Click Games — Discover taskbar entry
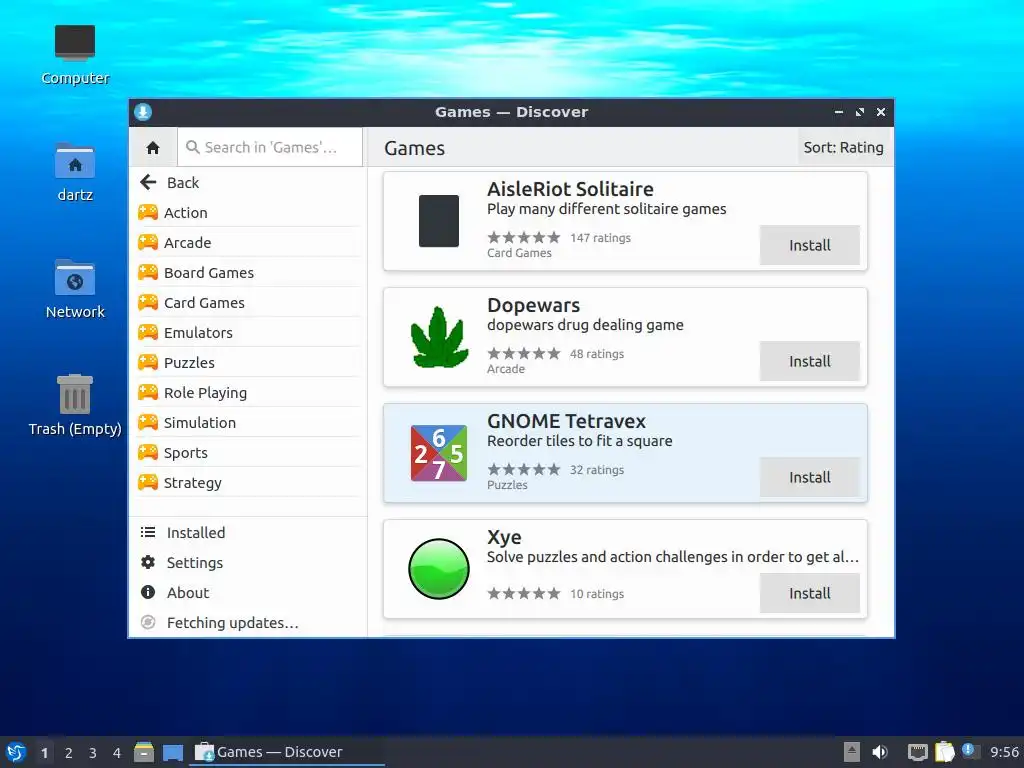This screenshot has width=1024, height=768. point(287,752)
